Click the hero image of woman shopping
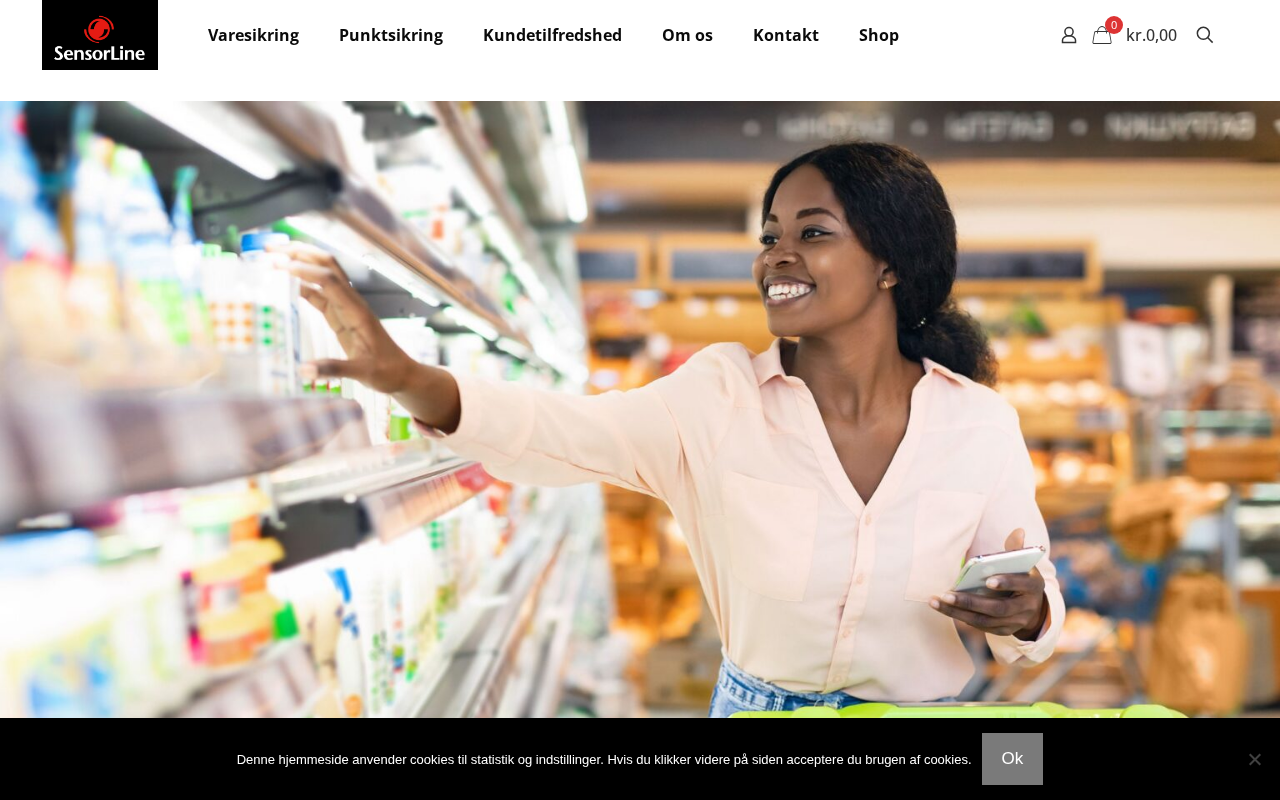The height and width of the screenshot is (800, 1280). pos(640,409)
